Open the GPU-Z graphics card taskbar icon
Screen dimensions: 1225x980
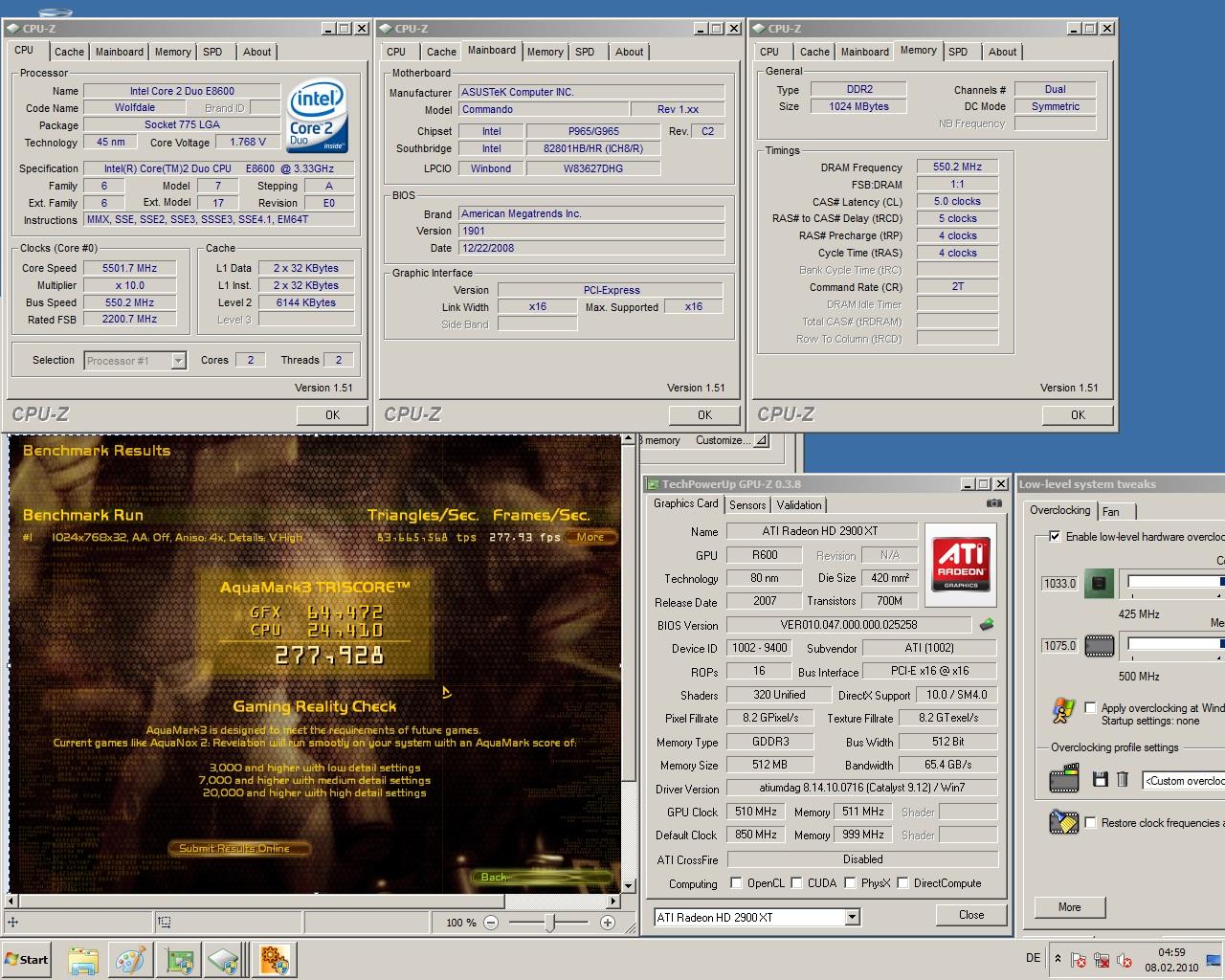pyautogui.click(x=179, y=959)
